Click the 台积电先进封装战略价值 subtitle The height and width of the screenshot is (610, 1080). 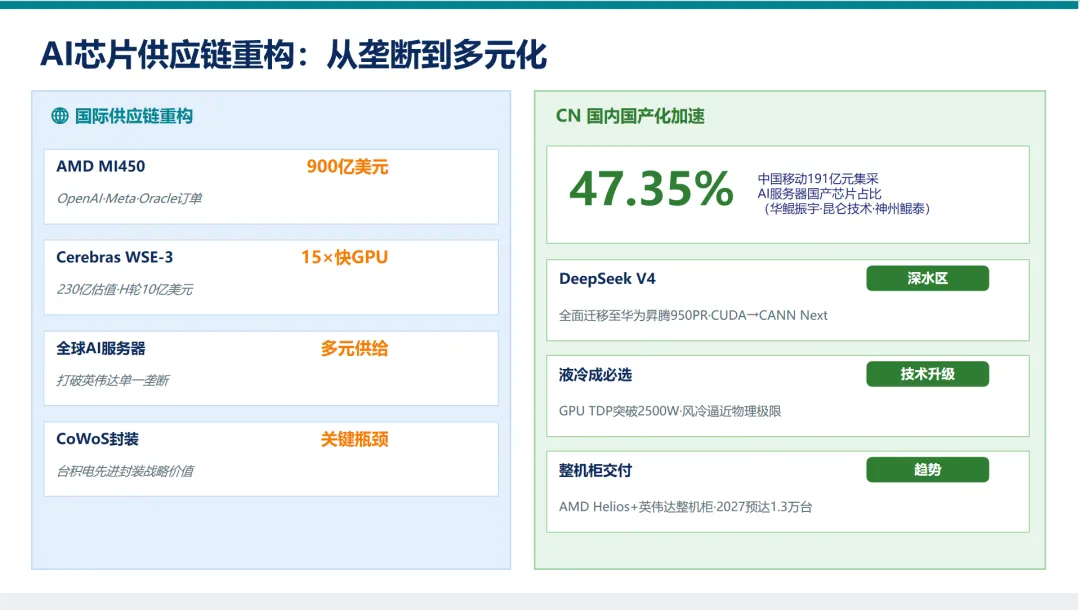tap(125, 471)
